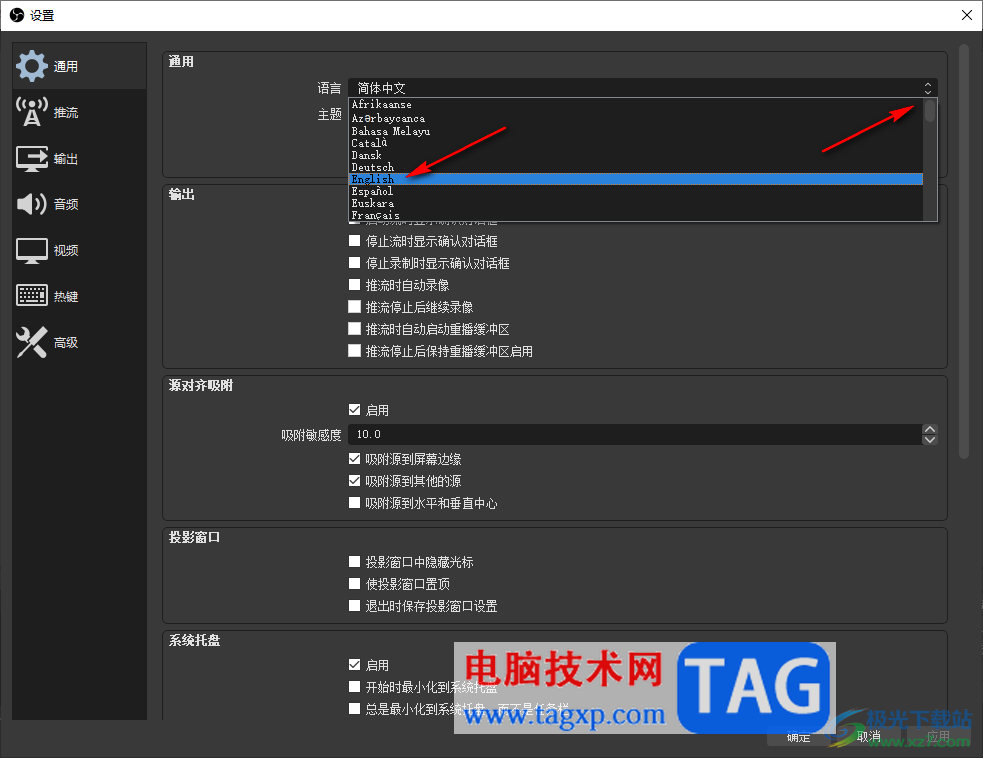The image size is (983, 758).
Task: Click the language list scrollbar thumb
Action: [930, 110]
